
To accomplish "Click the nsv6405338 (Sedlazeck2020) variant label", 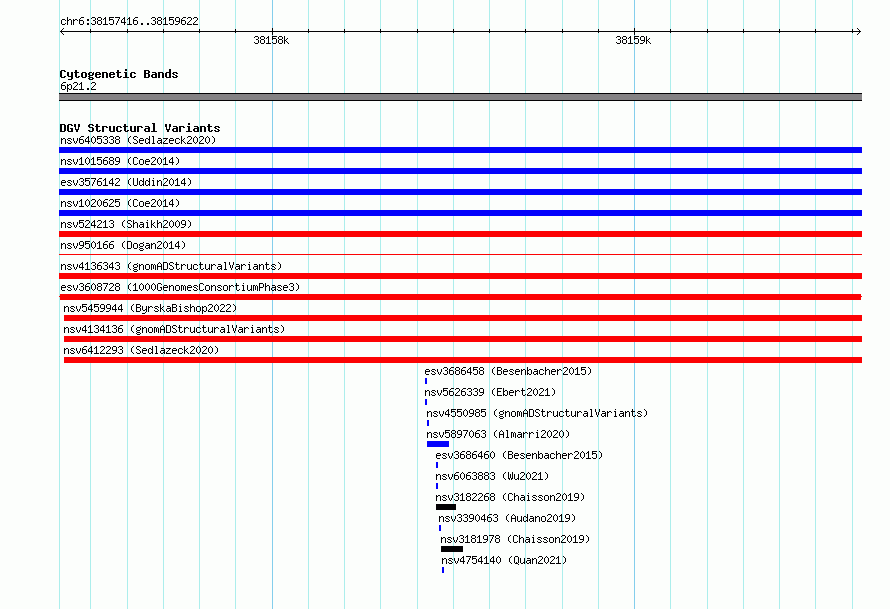I will click(138, 140).
